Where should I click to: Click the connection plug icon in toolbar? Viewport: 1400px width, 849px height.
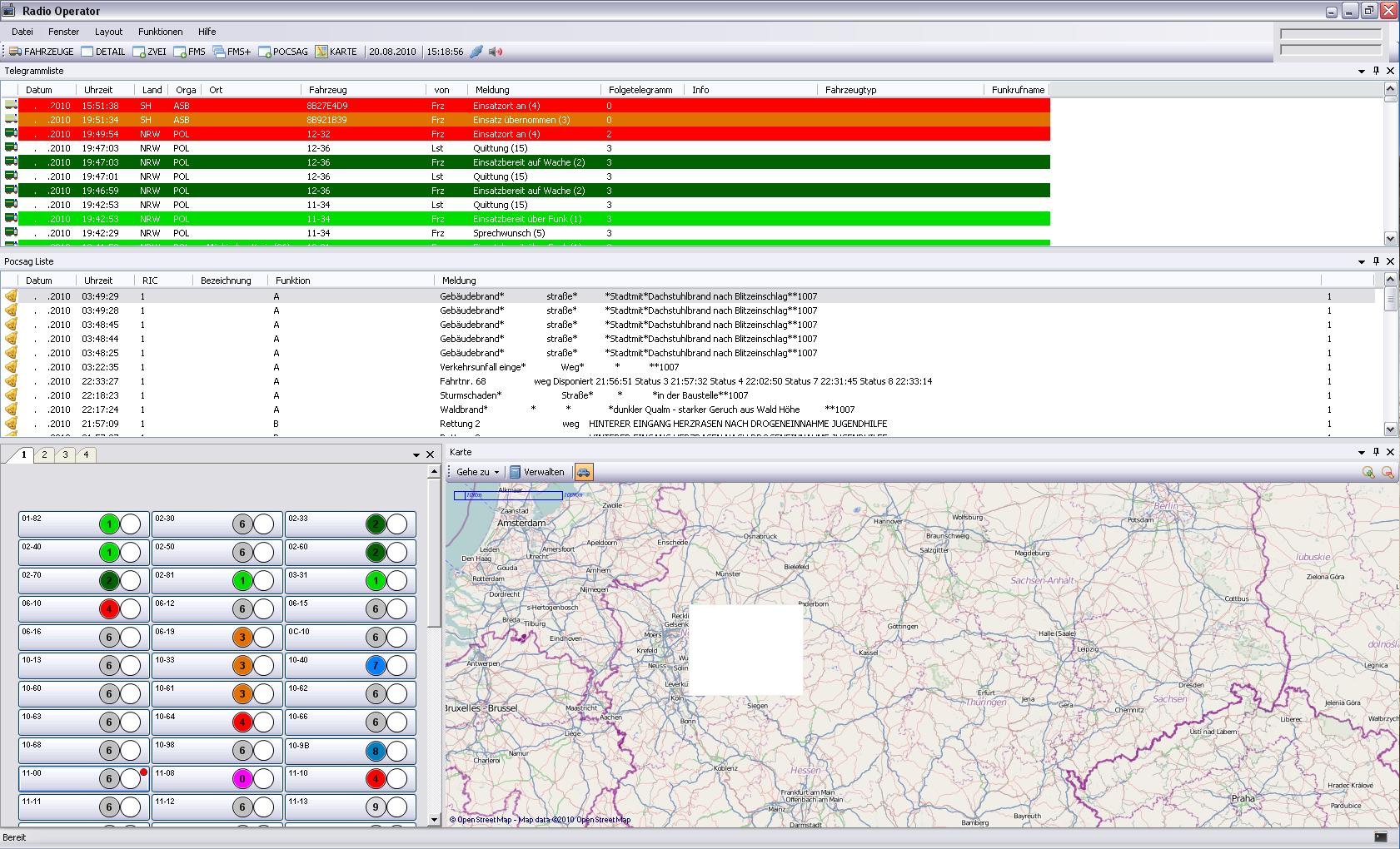(x=476, y=52)
